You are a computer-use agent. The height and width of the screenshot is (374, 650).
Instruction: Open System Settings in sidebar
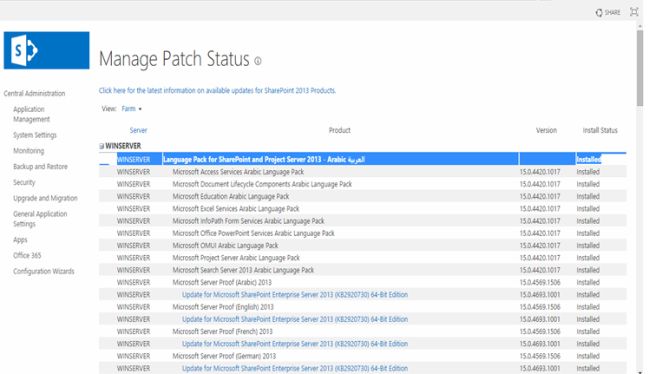(x=35, y=135)
